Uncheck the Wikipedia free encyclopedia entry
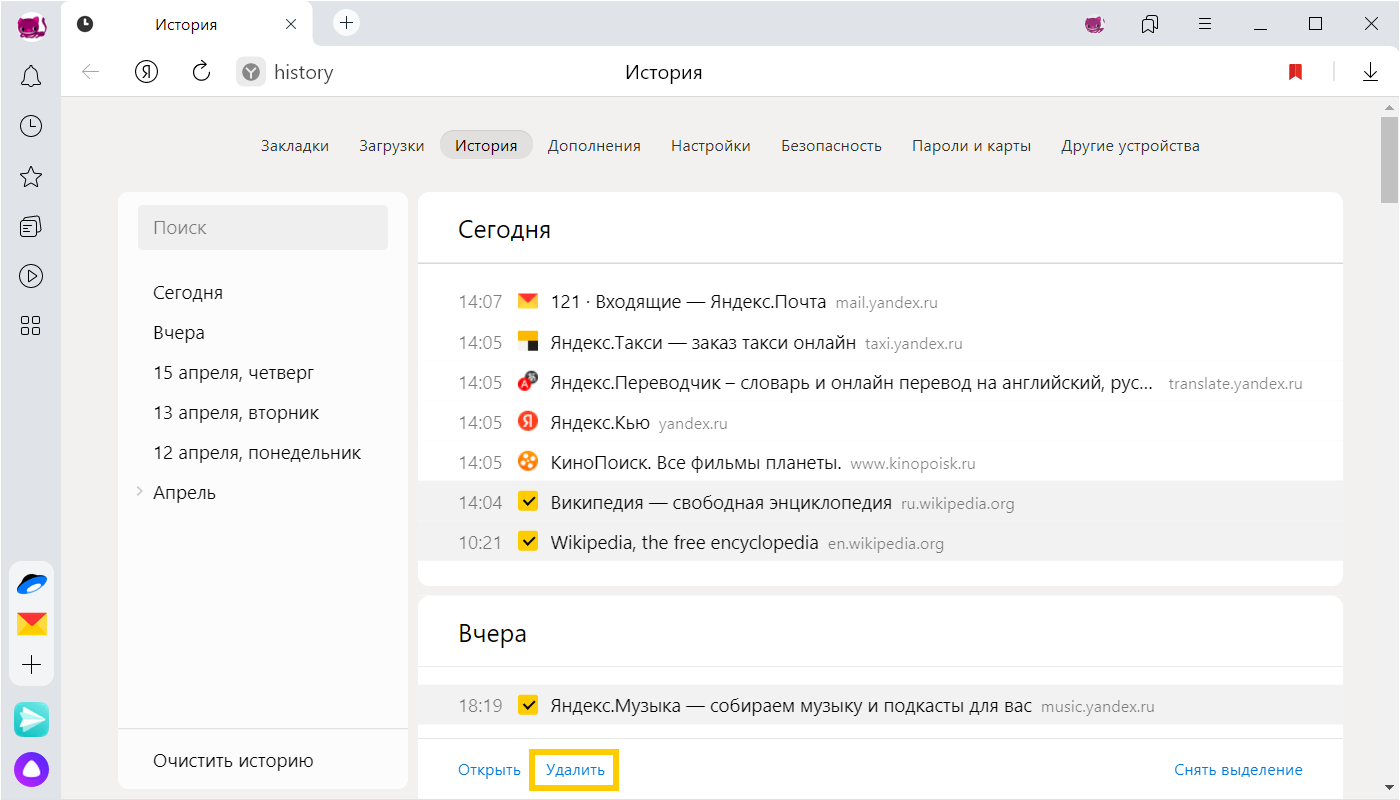Screen dimensions: 1400x800 click(x=528, y=542)
